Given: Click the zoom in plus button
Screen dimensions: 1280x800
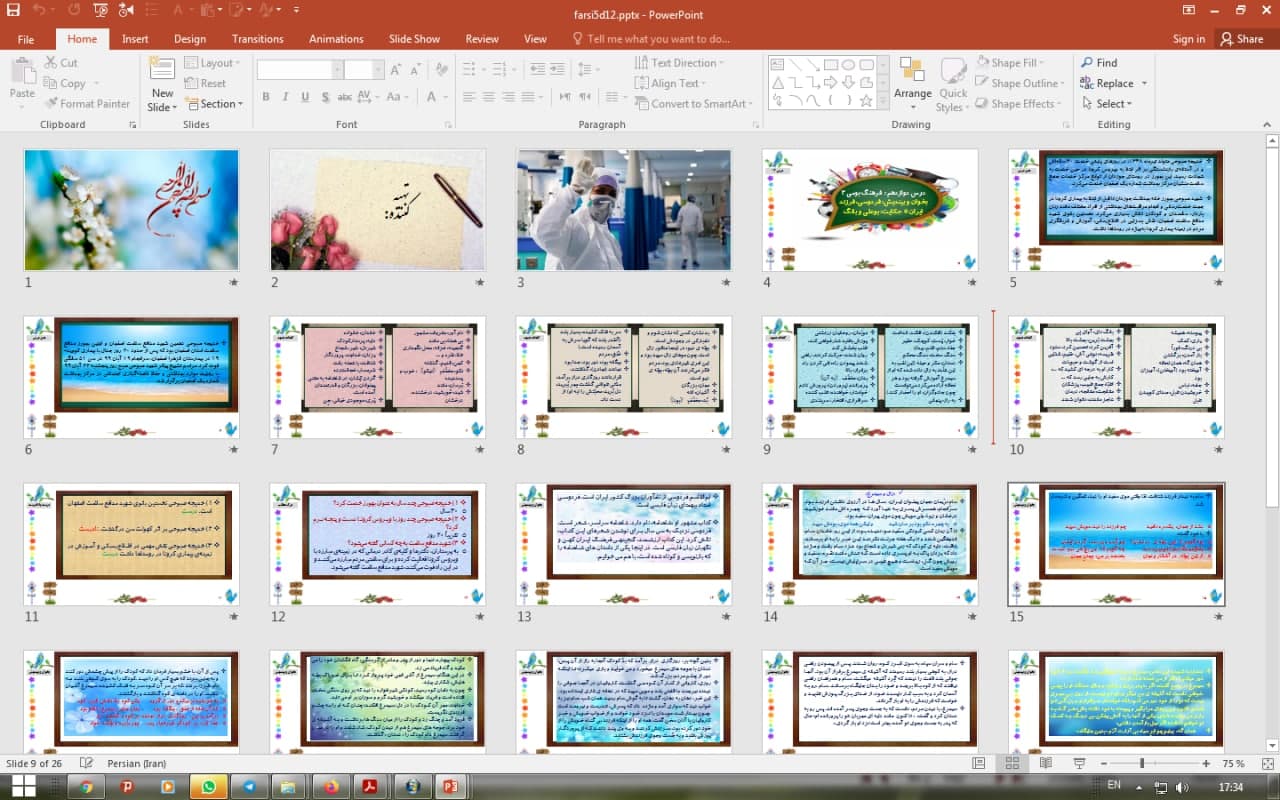Looking at the screenshot, I should [1206, 764].
